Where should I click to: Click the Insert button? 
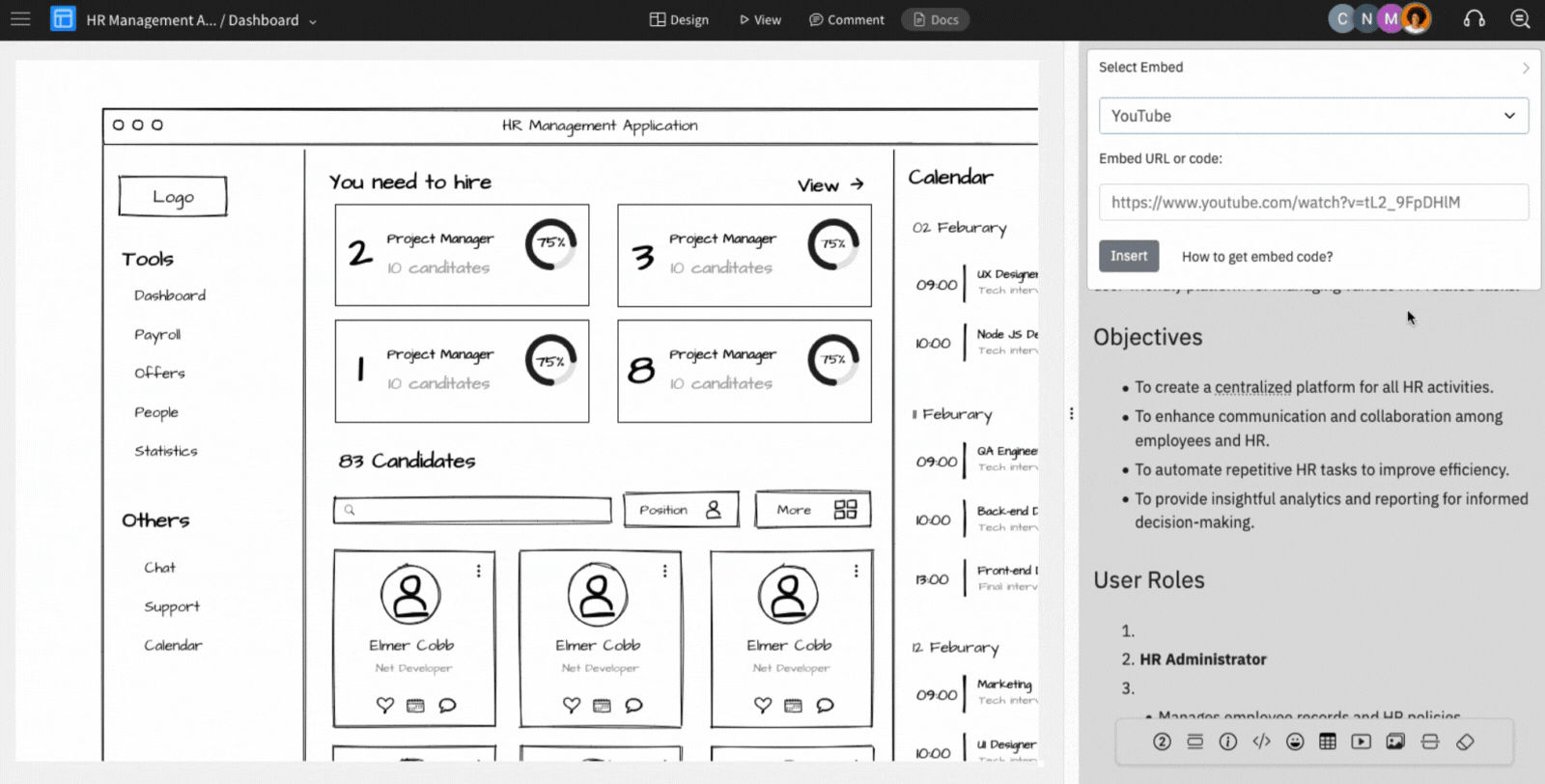[1129, 256]
